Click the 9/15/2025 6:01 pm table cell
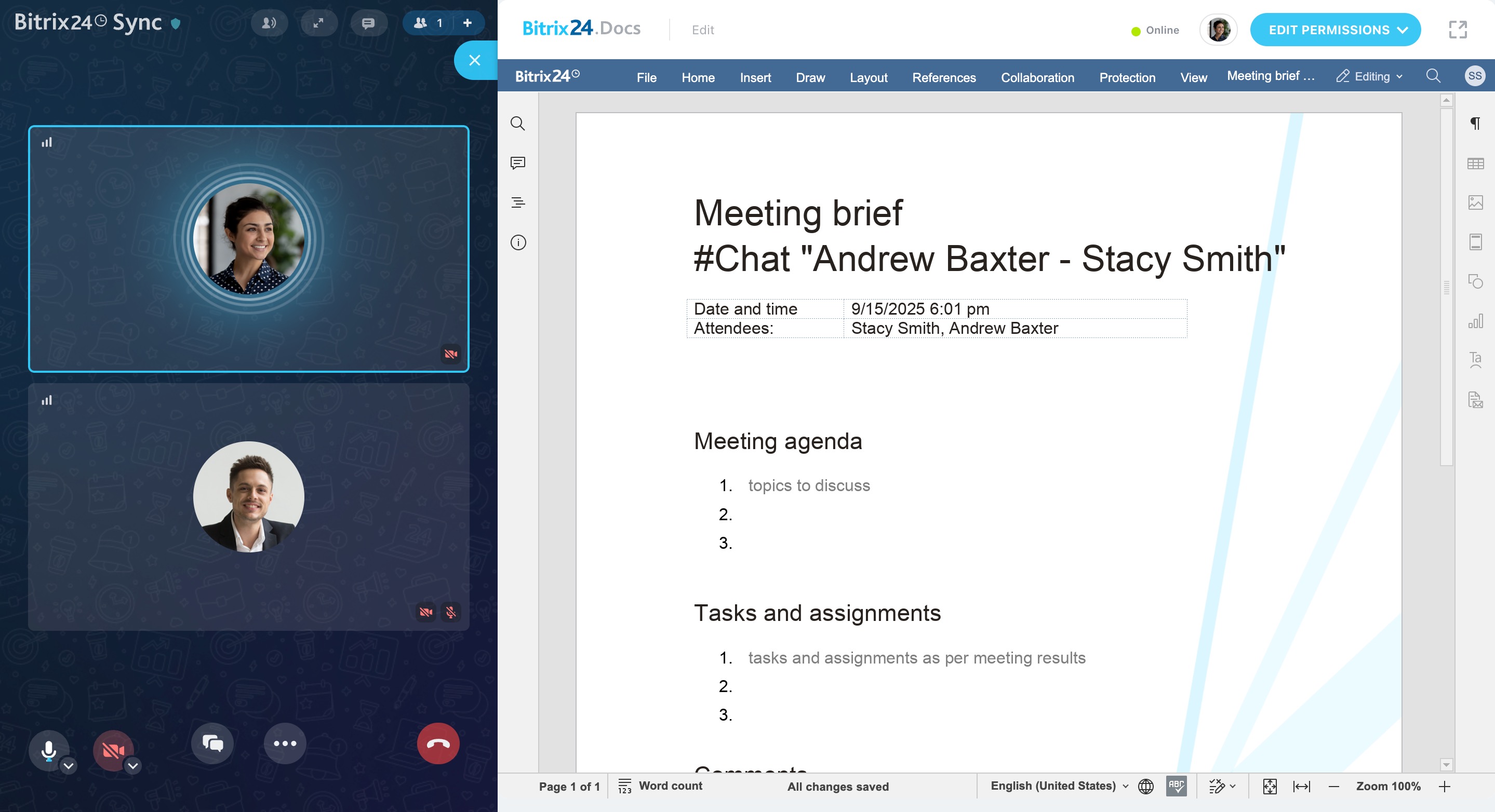The image size is (1495, 812). tap(1015, 308)
